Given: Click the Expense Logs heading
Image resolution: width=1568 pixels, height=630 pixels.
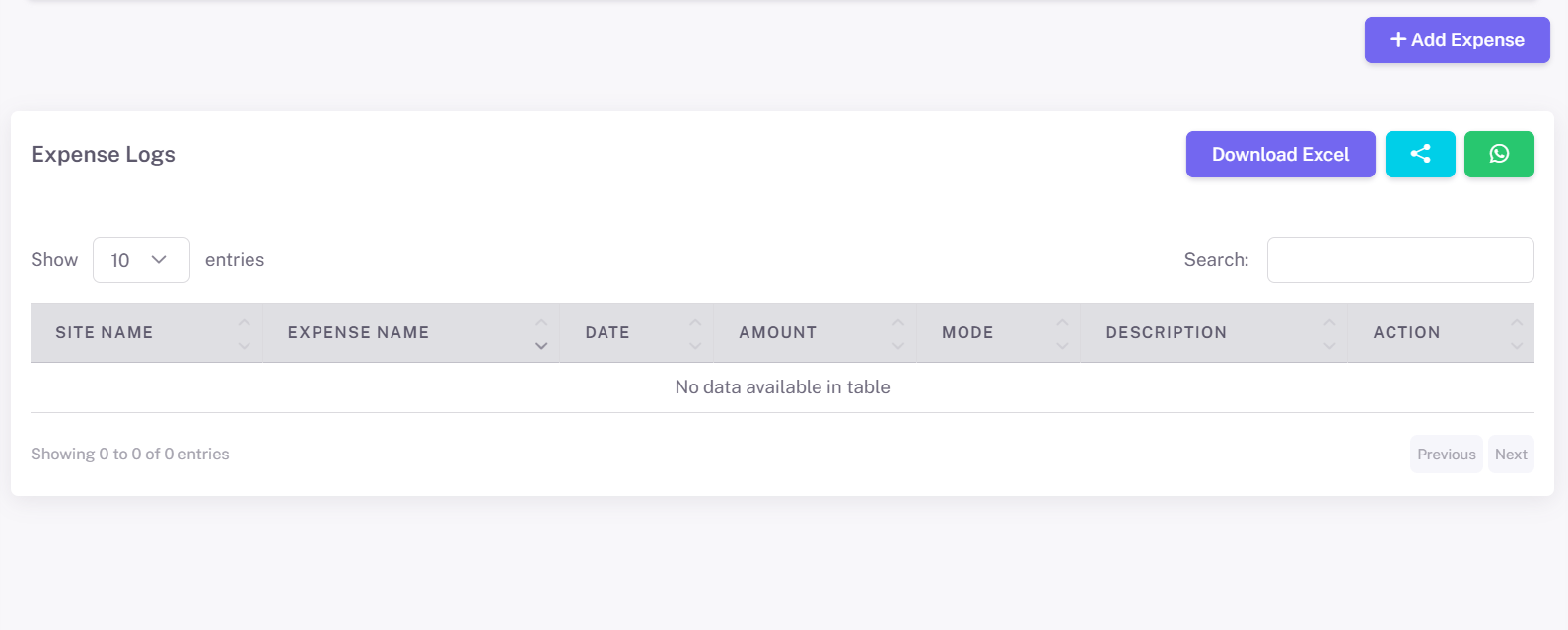Looking at the screenshot, I should pyautogui.click(x=104, y=155).
